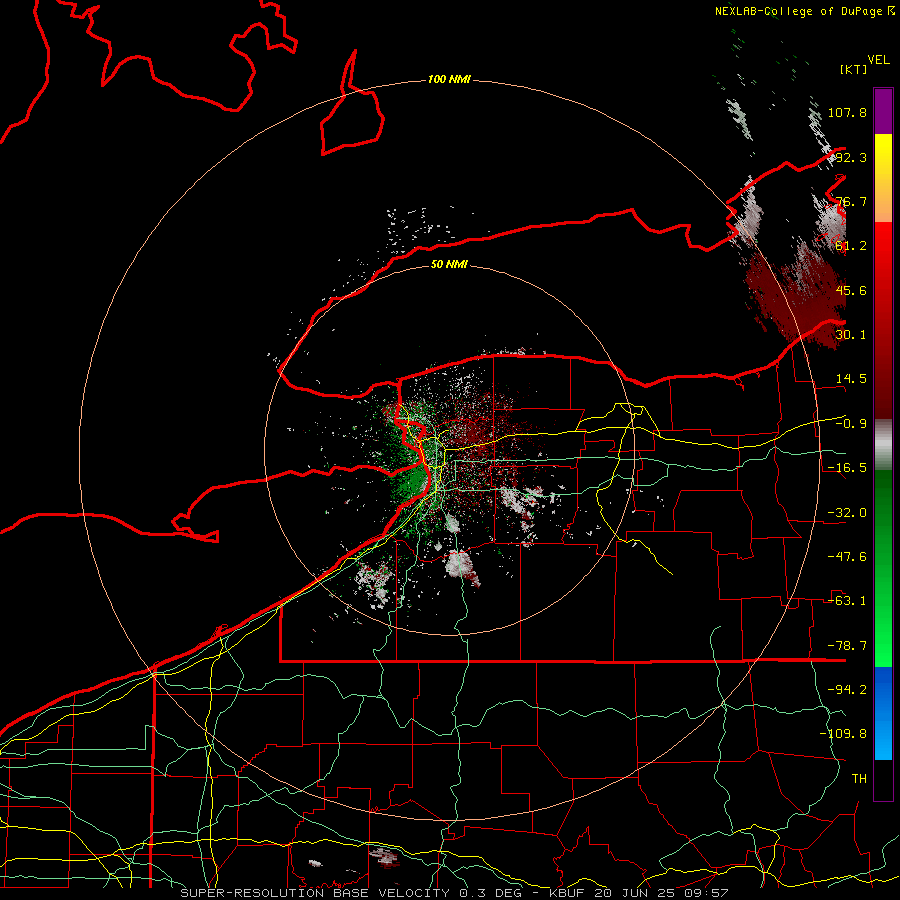Select the 61.2 scale value
Image resolution: width=900 pixels, height=900 pixels.
coord(851,246)
